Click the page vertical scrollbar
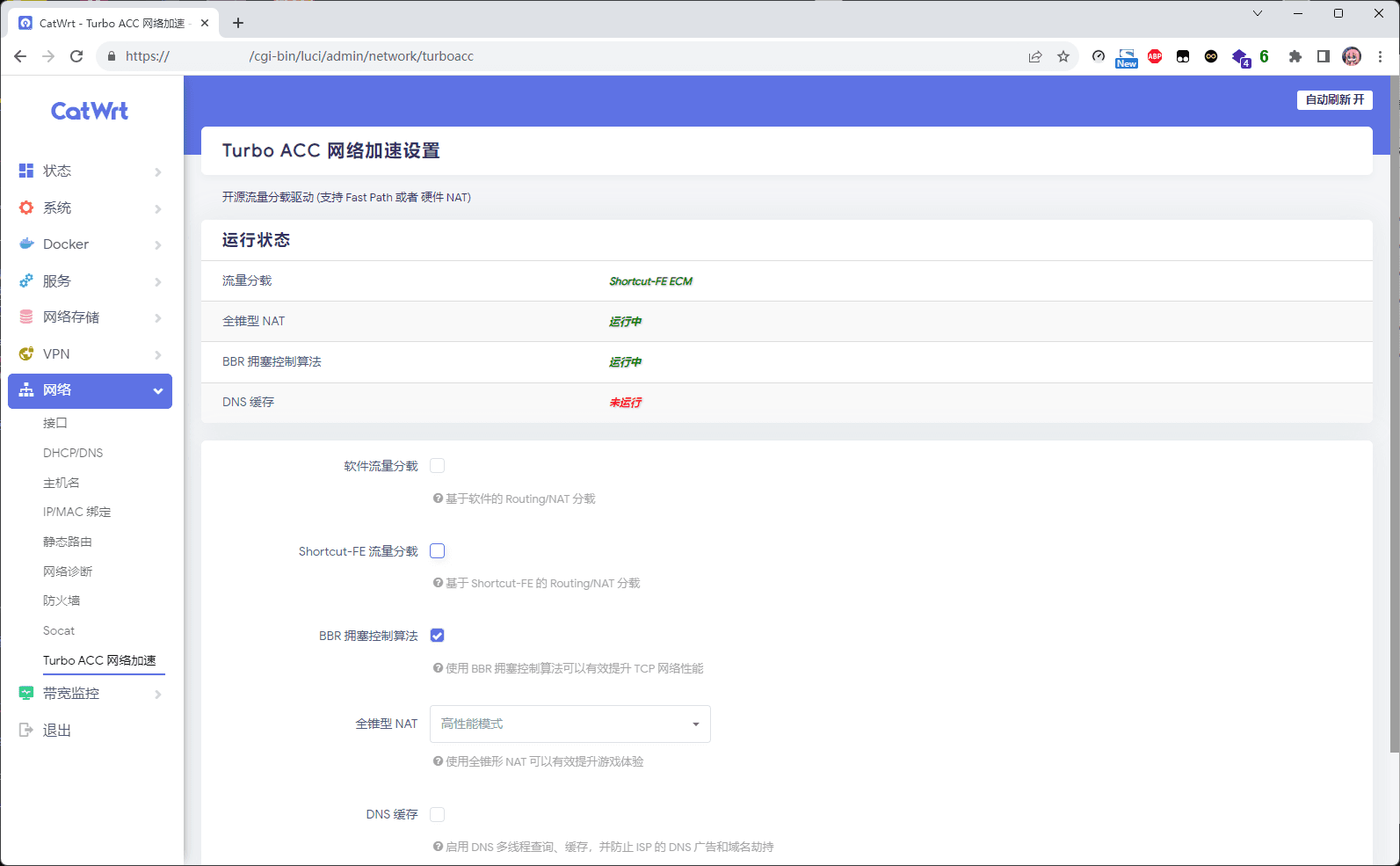Image resolution: width=1400 pixels, height=866 pixels. click(x=1395, y=413)
